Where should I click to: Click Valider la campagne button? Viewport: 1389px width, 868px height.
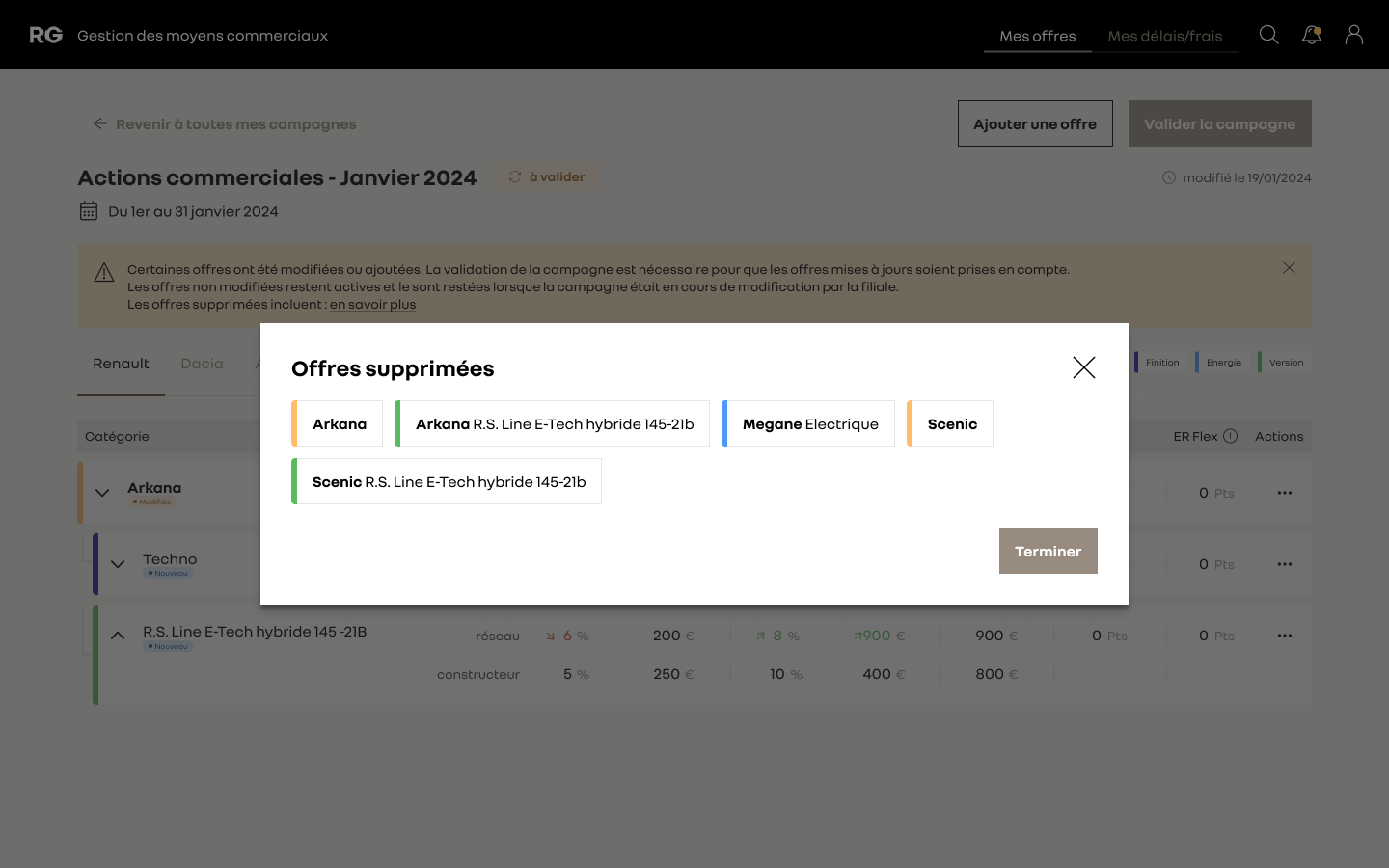[x=1220, y=123]
